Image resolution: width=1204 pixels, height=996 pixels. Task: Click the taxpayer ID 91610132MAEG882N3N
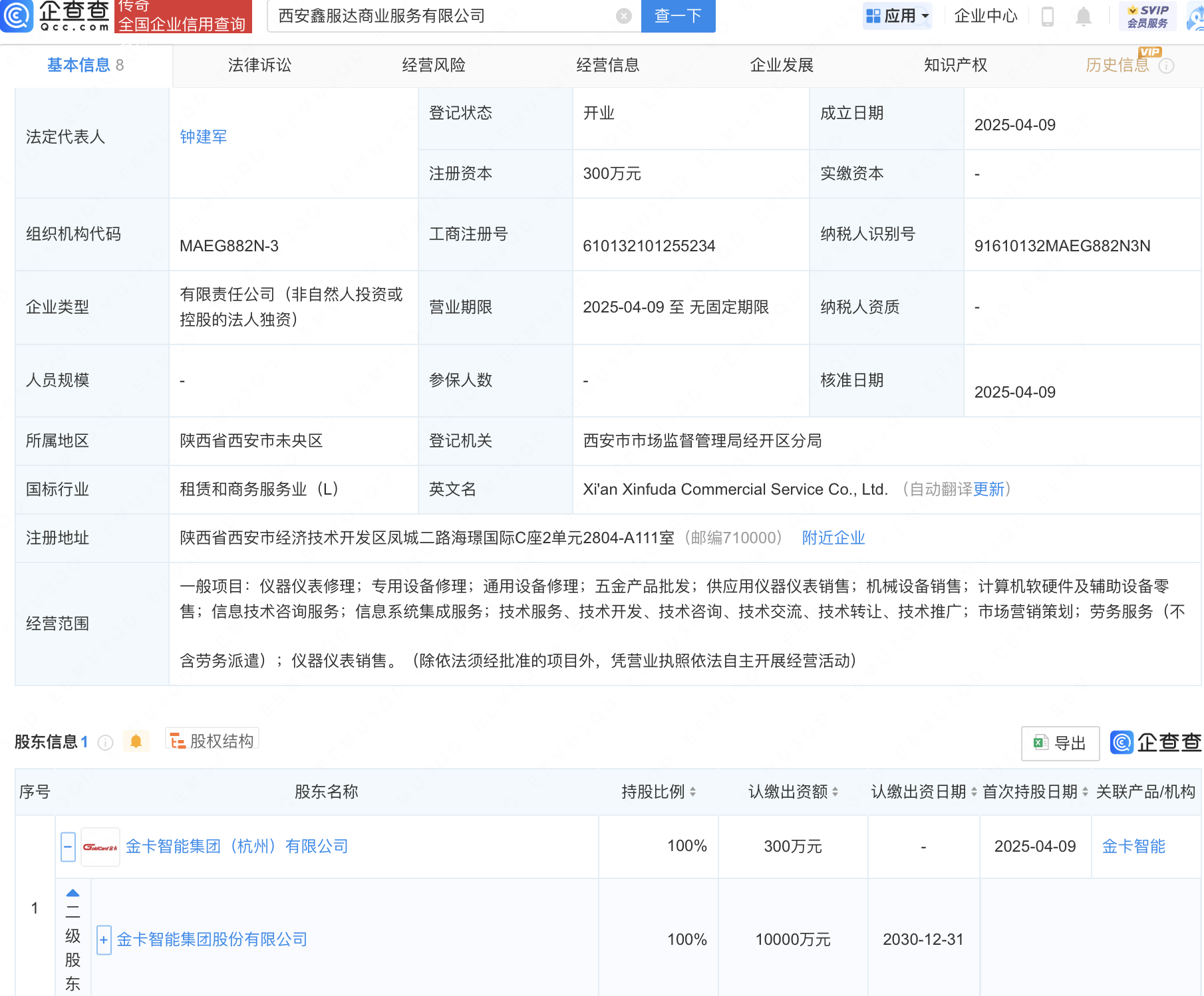(1062, 246)
